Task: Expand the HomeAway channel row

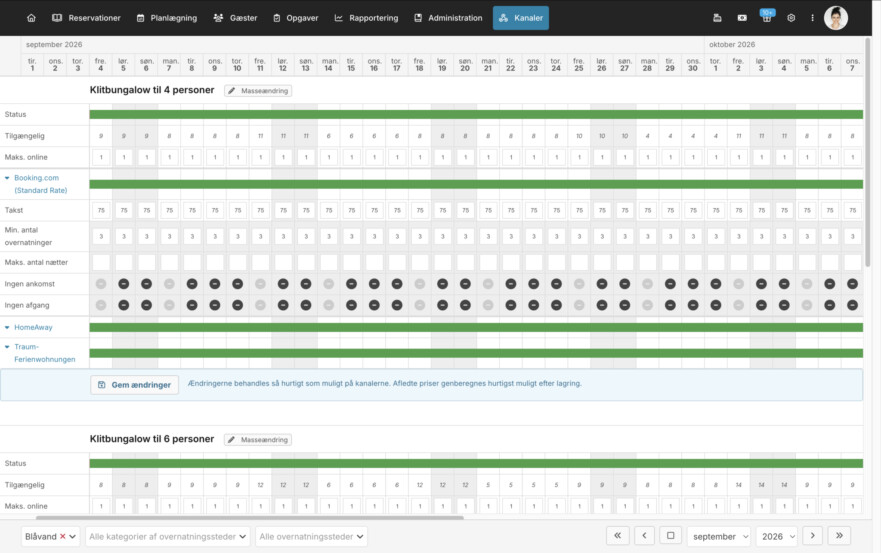Action: click(x=7, y=327)
